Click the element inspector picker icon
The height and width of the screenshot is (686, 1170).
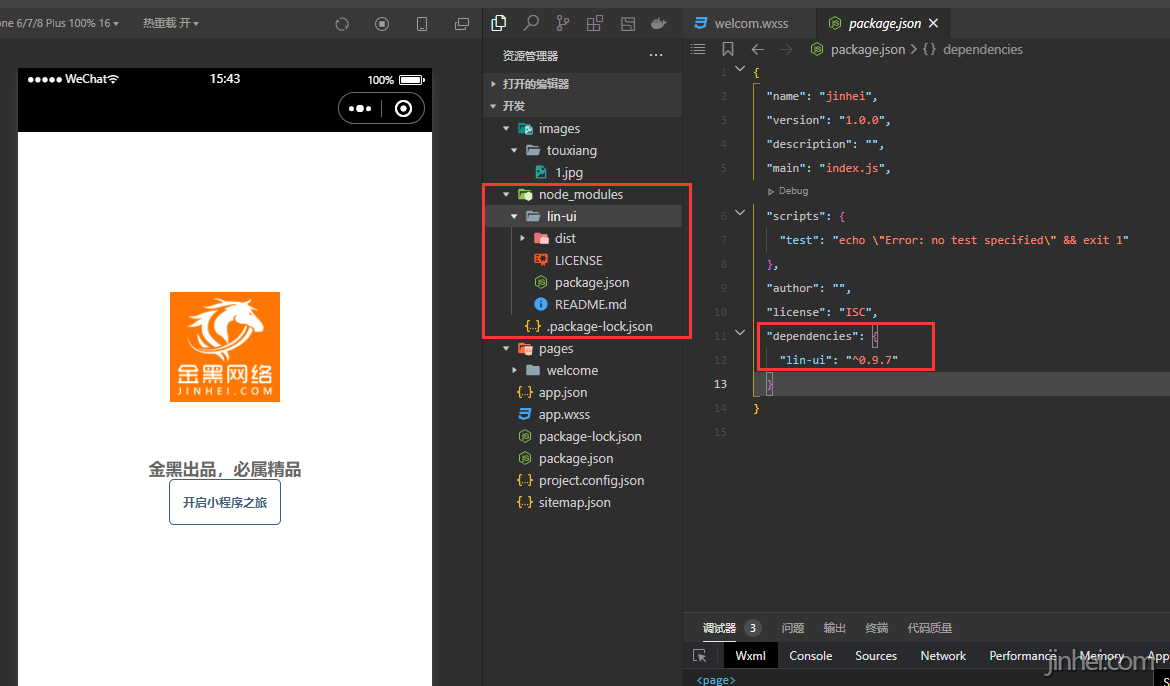(699, 655)
